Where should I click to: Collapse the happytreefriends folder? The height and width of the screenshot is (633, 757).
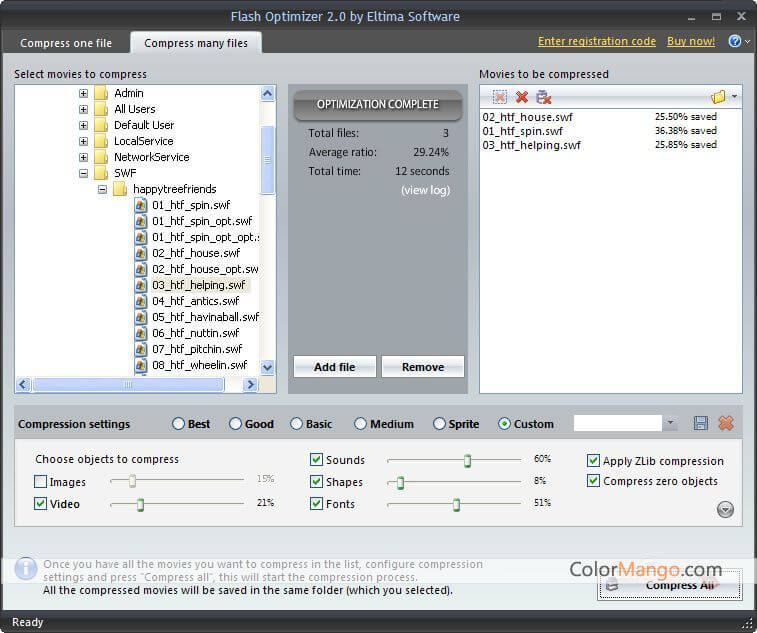[102, 189]
